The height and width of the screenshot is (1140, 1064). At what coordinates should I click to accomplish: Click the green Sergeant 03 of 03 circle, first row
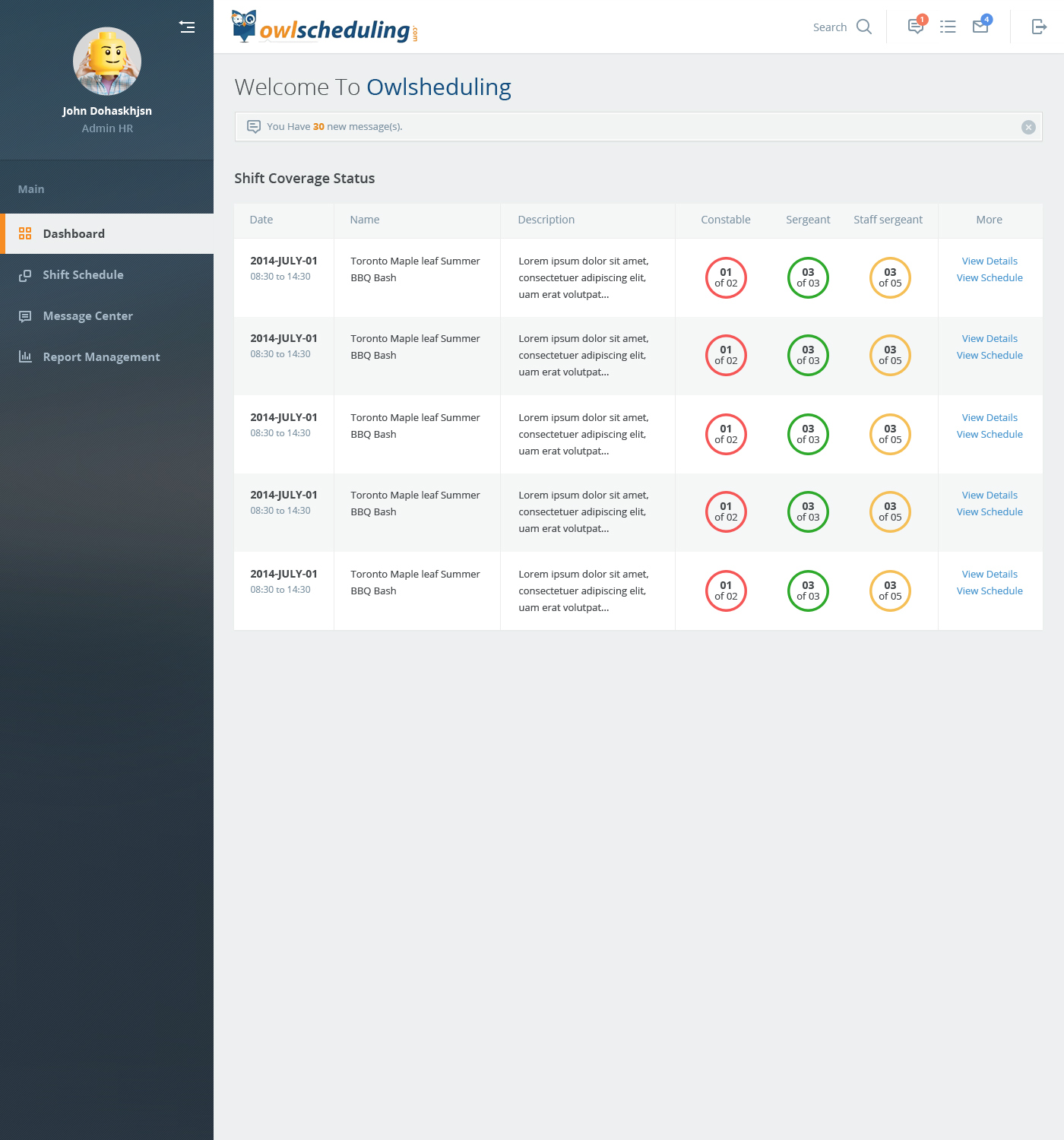coord(808,277)
